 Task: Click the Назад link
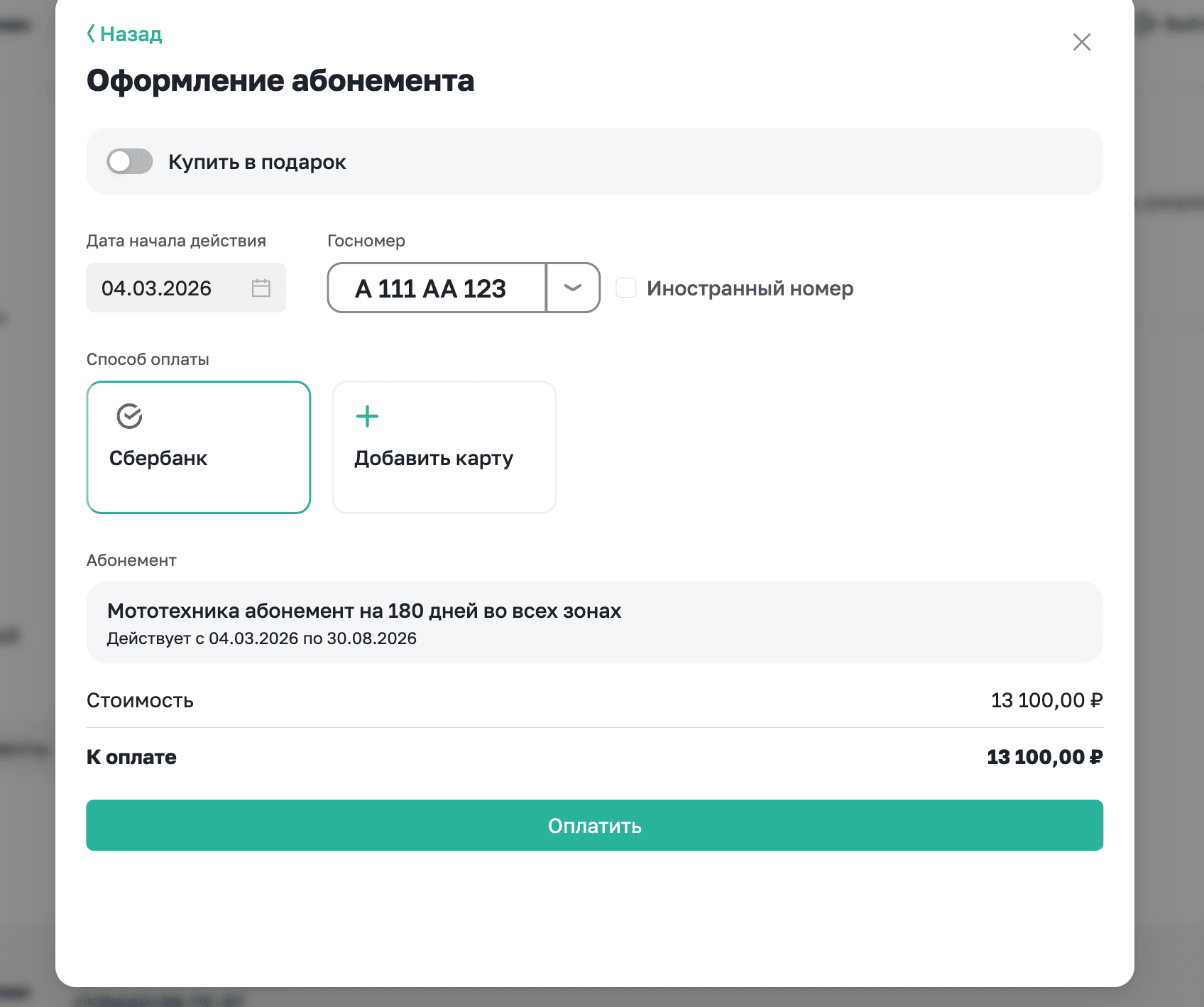131,33
